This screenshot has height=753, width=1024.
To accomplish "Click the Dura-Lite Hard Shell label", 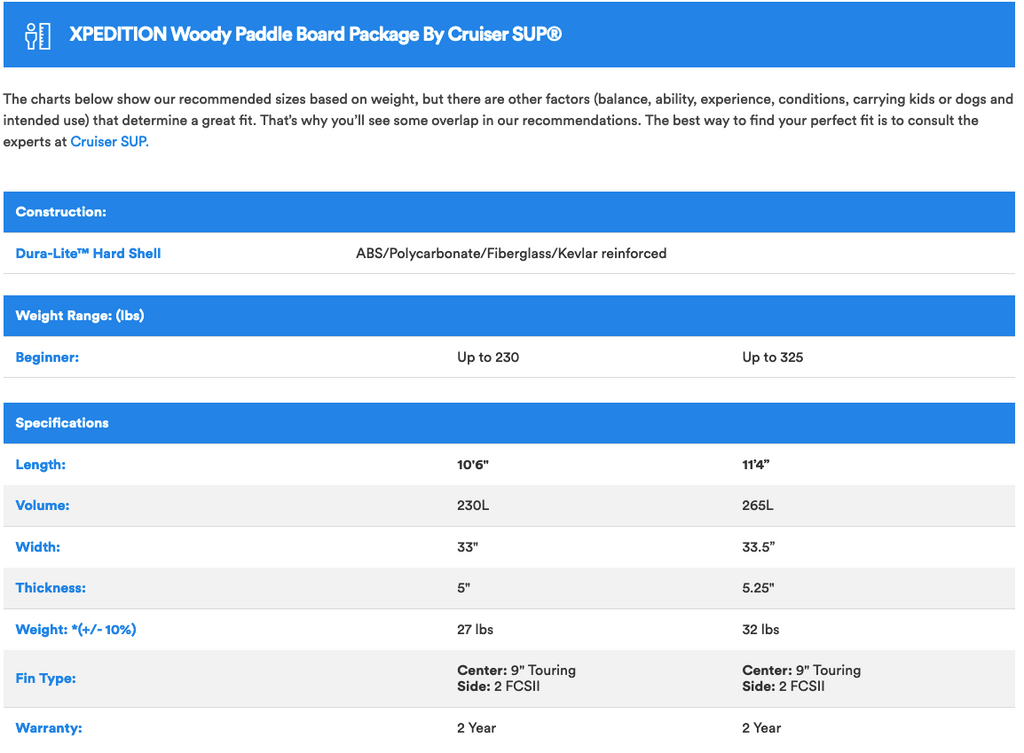I will pos(88,254).
